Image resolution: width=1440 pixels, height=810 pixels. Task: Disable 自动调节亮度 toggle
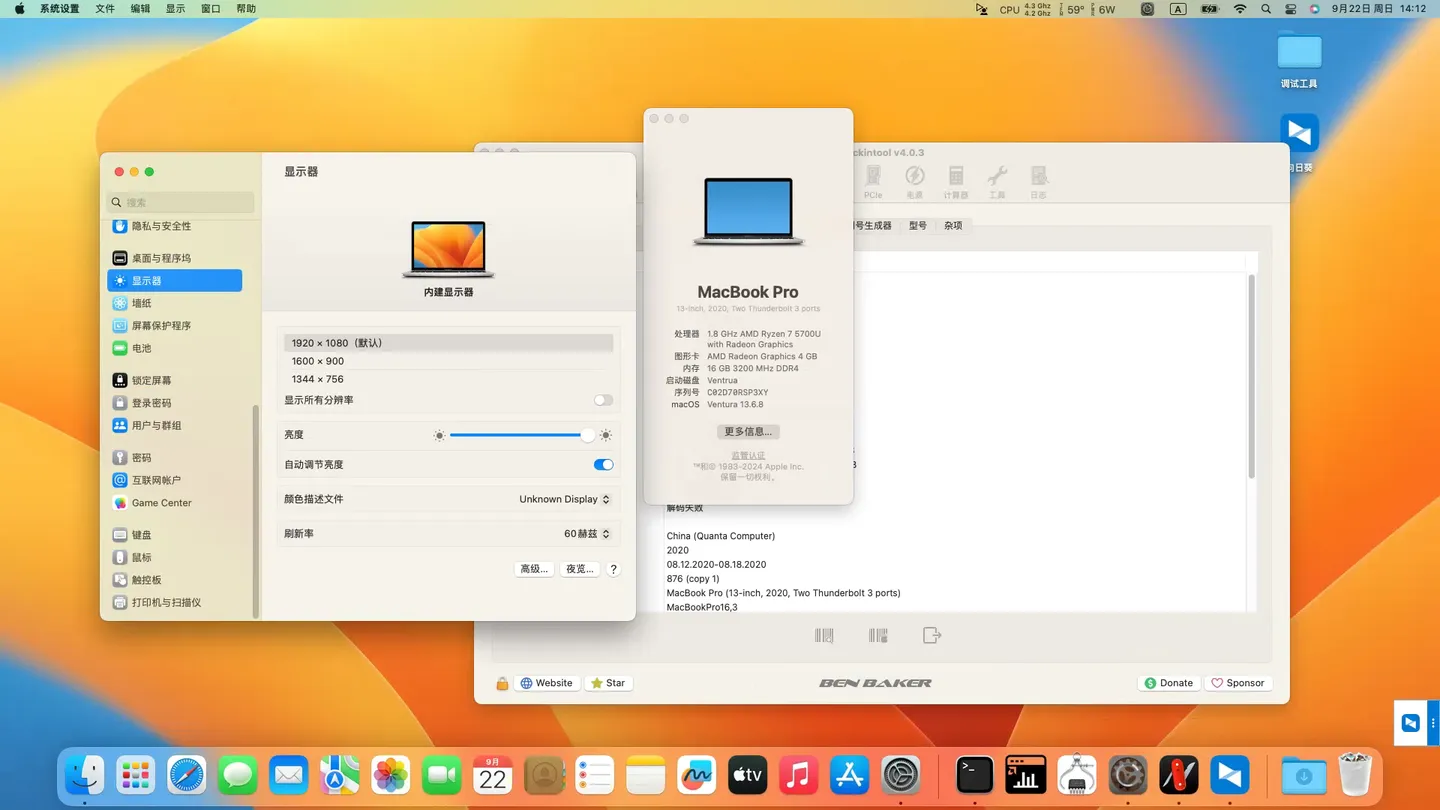click(x=603, y=464)
